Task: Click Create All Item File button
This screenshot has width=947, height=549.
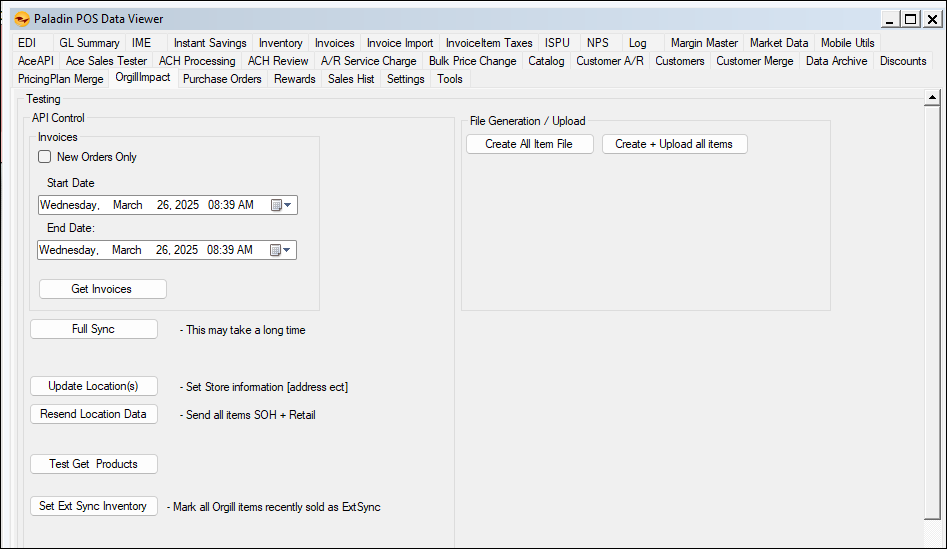Action: point(530,144)
